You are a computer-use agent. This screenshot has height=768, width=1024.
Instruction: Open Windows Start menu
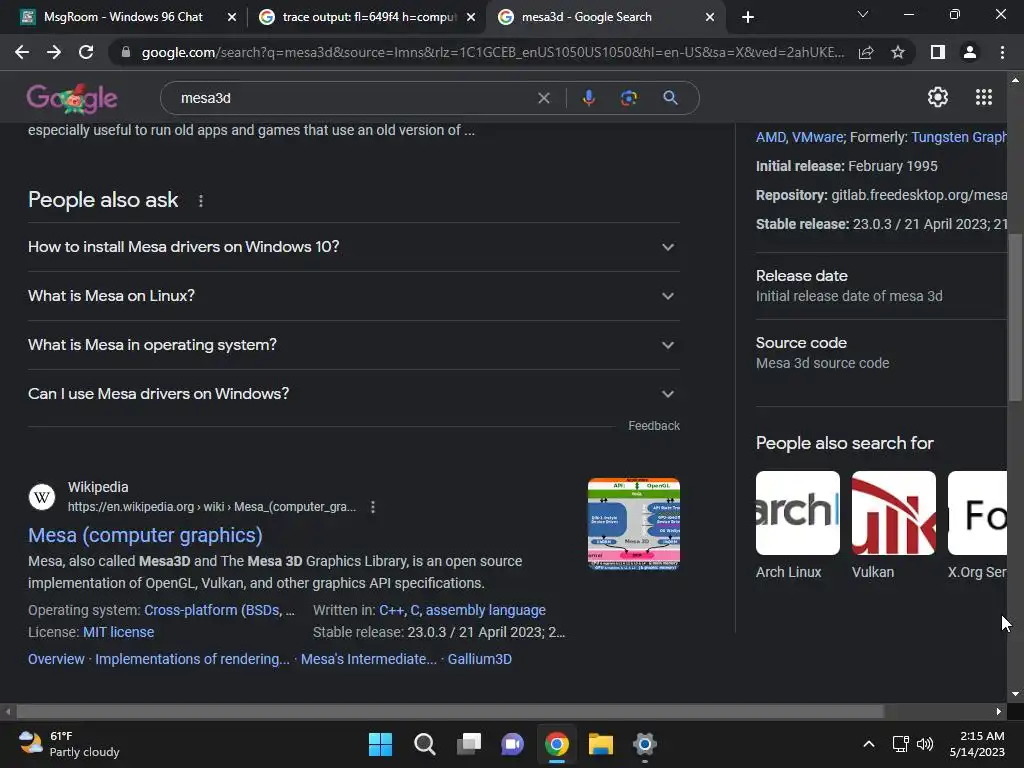380,744
